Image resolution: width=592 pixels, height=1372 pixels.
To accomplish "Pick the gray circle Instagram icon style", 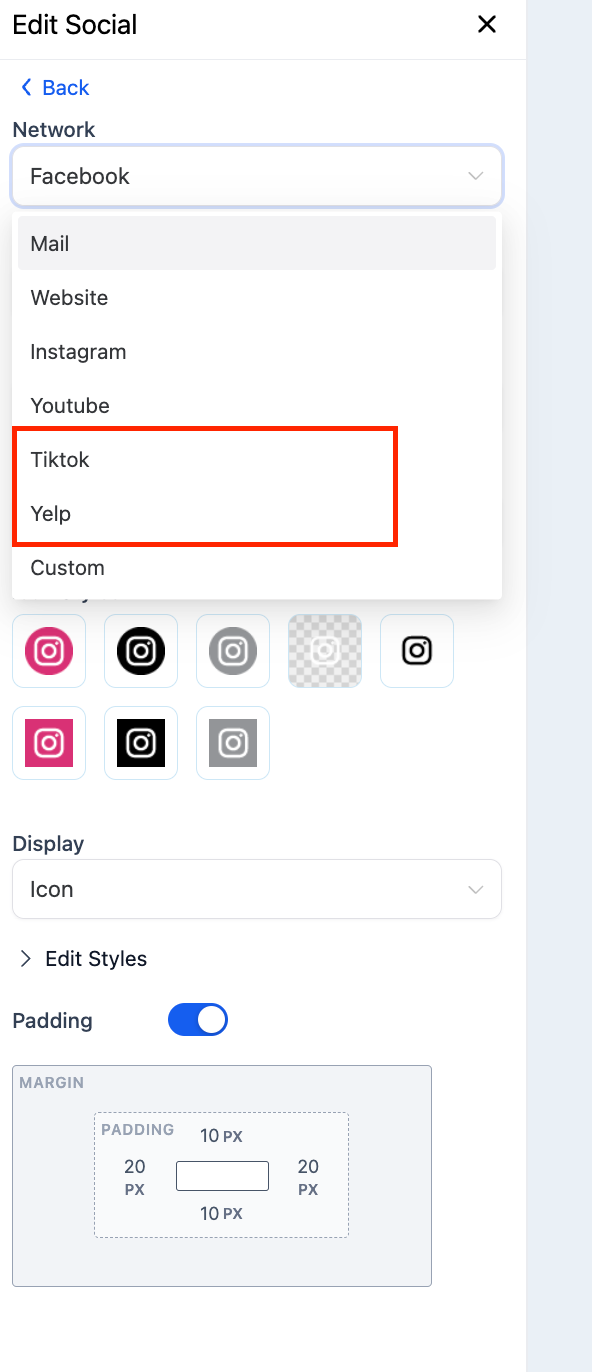I will coord(233,651).
